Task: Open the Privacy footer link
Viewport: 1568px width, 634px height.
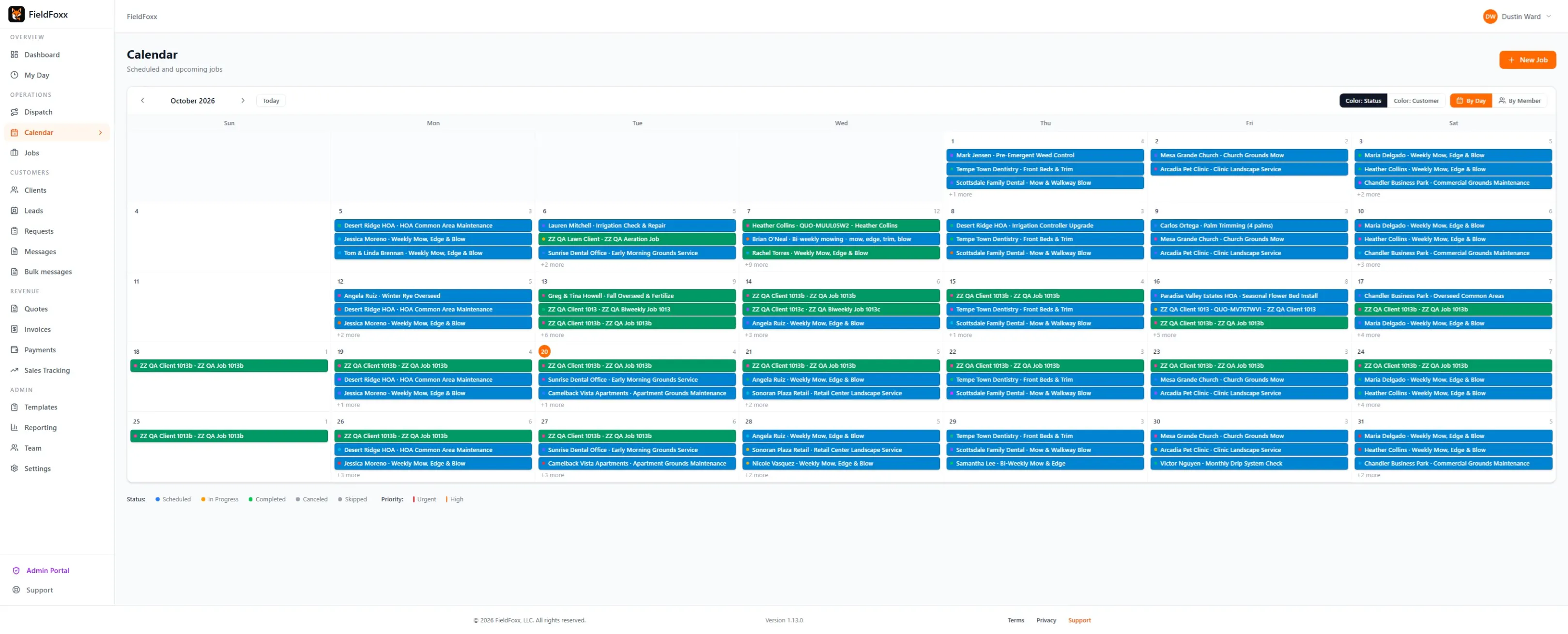Action: (x=1046, y=620)
